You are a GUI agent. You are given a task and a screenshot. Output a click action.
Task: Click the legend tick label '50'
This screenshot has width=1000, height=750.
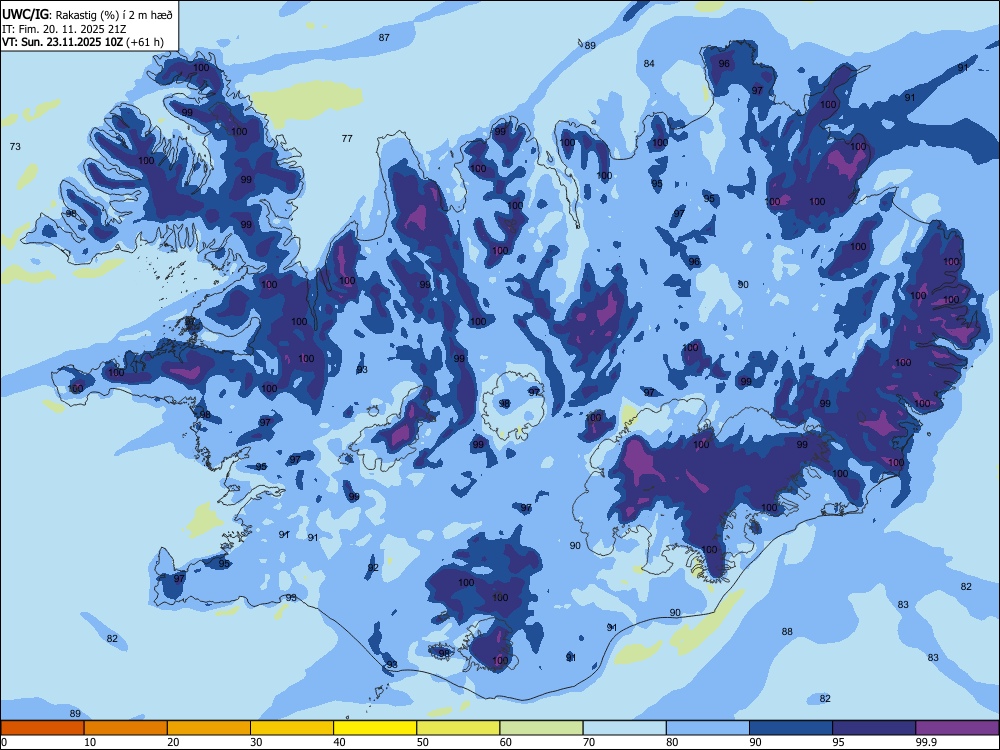[x=423, y=742]
